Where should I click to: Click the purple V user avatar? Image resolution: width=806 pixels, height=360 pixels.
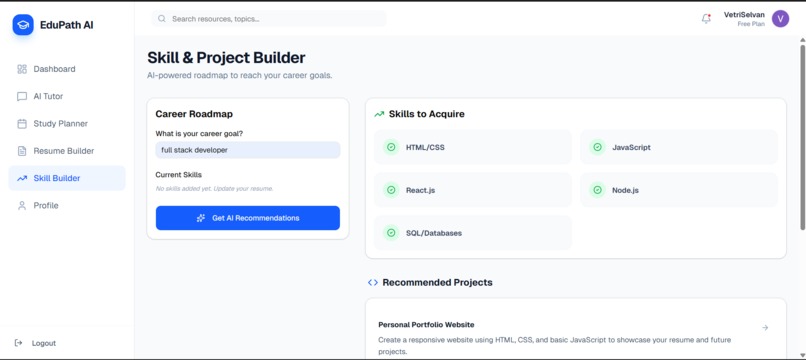pyautogui.click(x=780, y=19)
